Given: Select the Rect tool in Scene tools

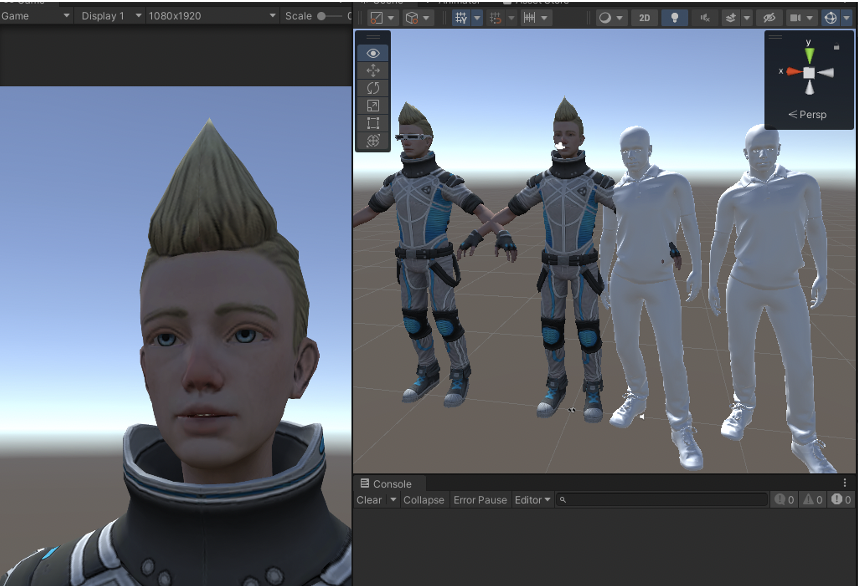Looking at the screenshot, I should pyautogui.click(x=373, y=123).
